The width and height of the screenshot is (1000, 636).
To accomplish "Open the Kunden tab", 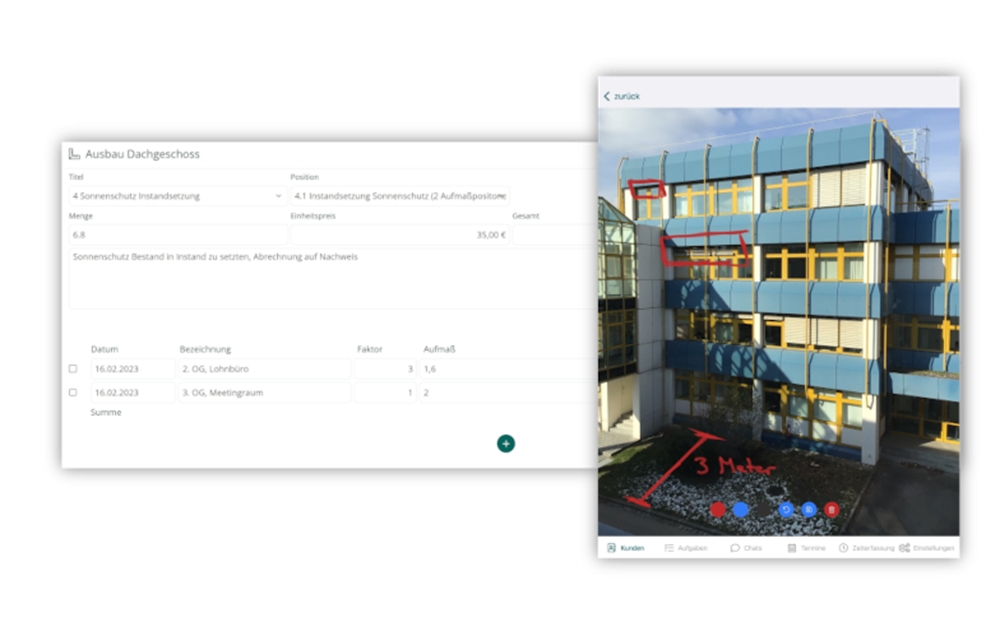I will pos(626,548).
